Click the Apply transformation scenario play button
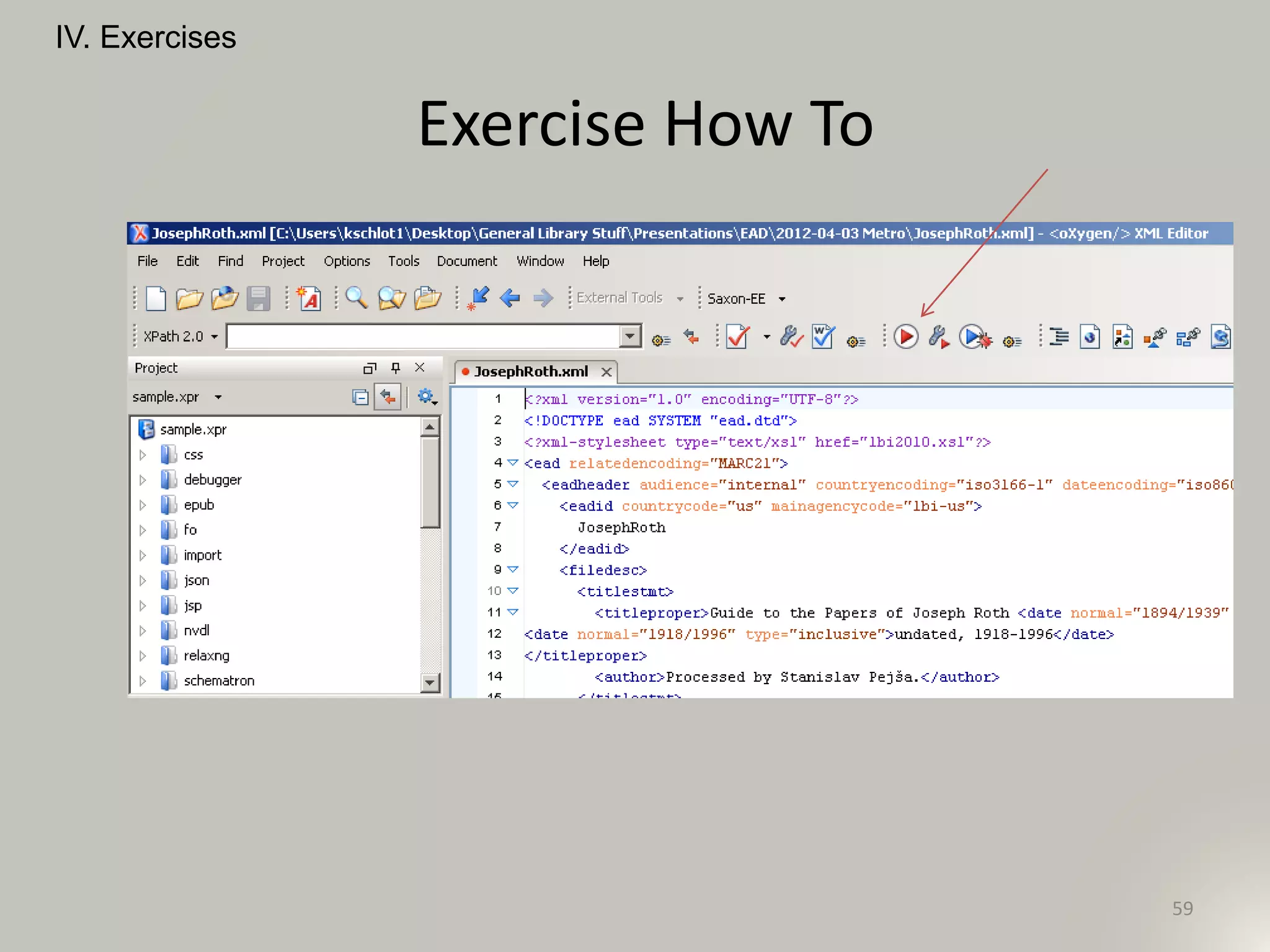 906,337
